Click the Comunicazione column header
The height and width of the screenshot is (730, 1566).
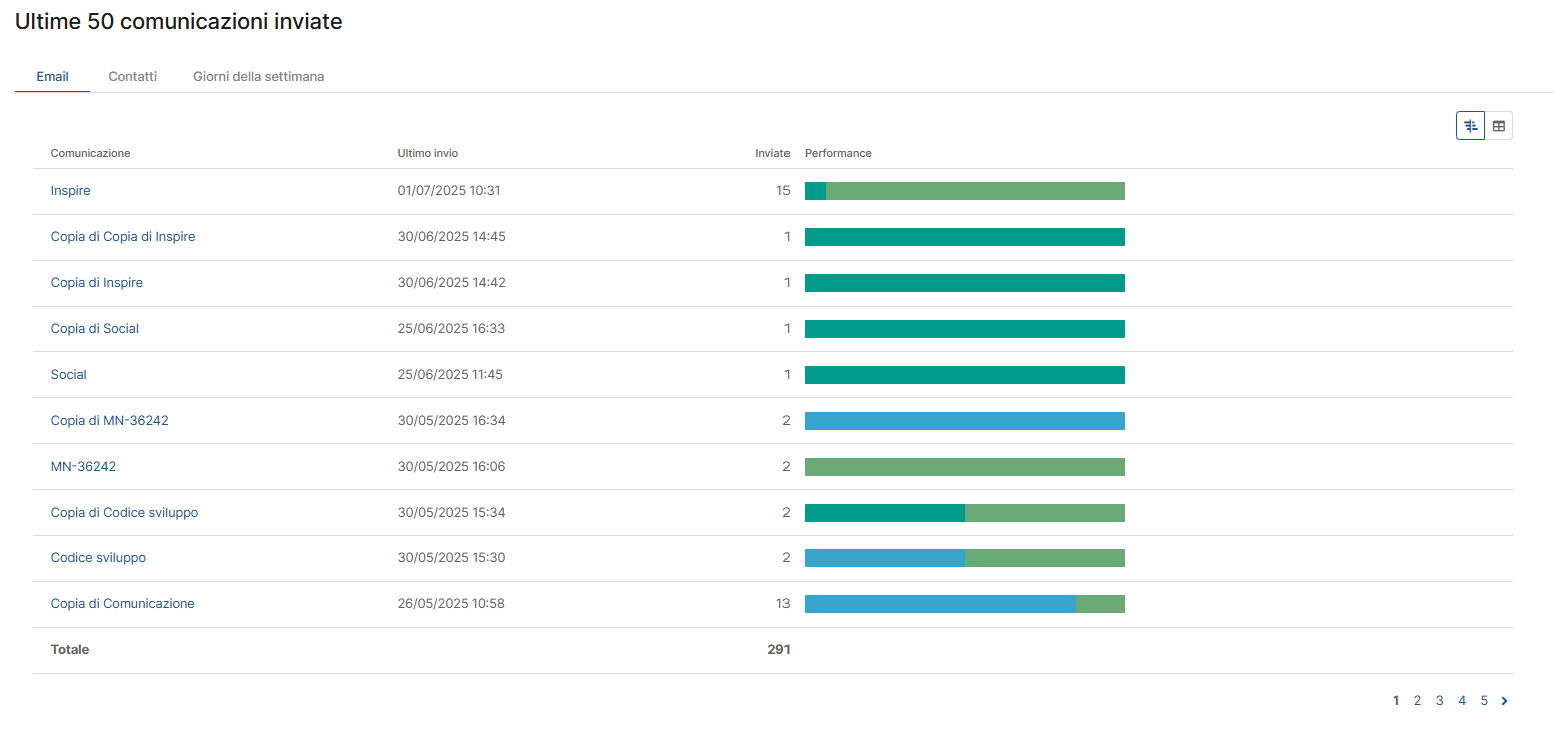click(90, 153)
